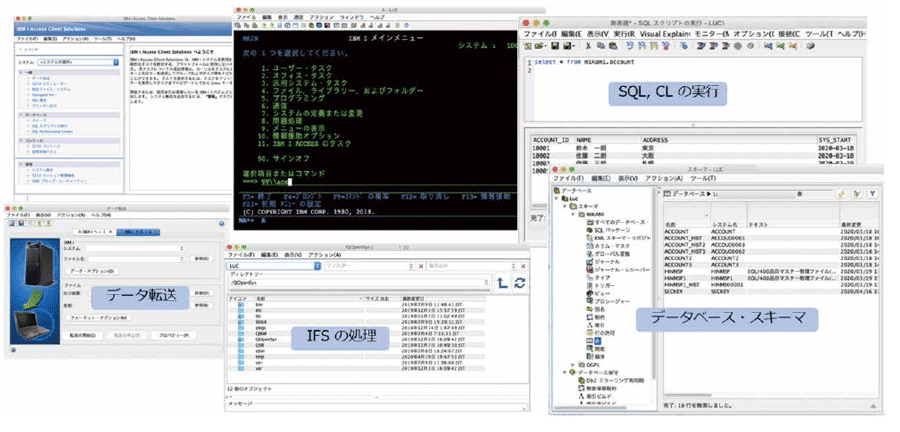Screen dimensions: 900x432
Task: Select Db2 ミラーリング item in Schema tree
Action: (x=611, y=380)
